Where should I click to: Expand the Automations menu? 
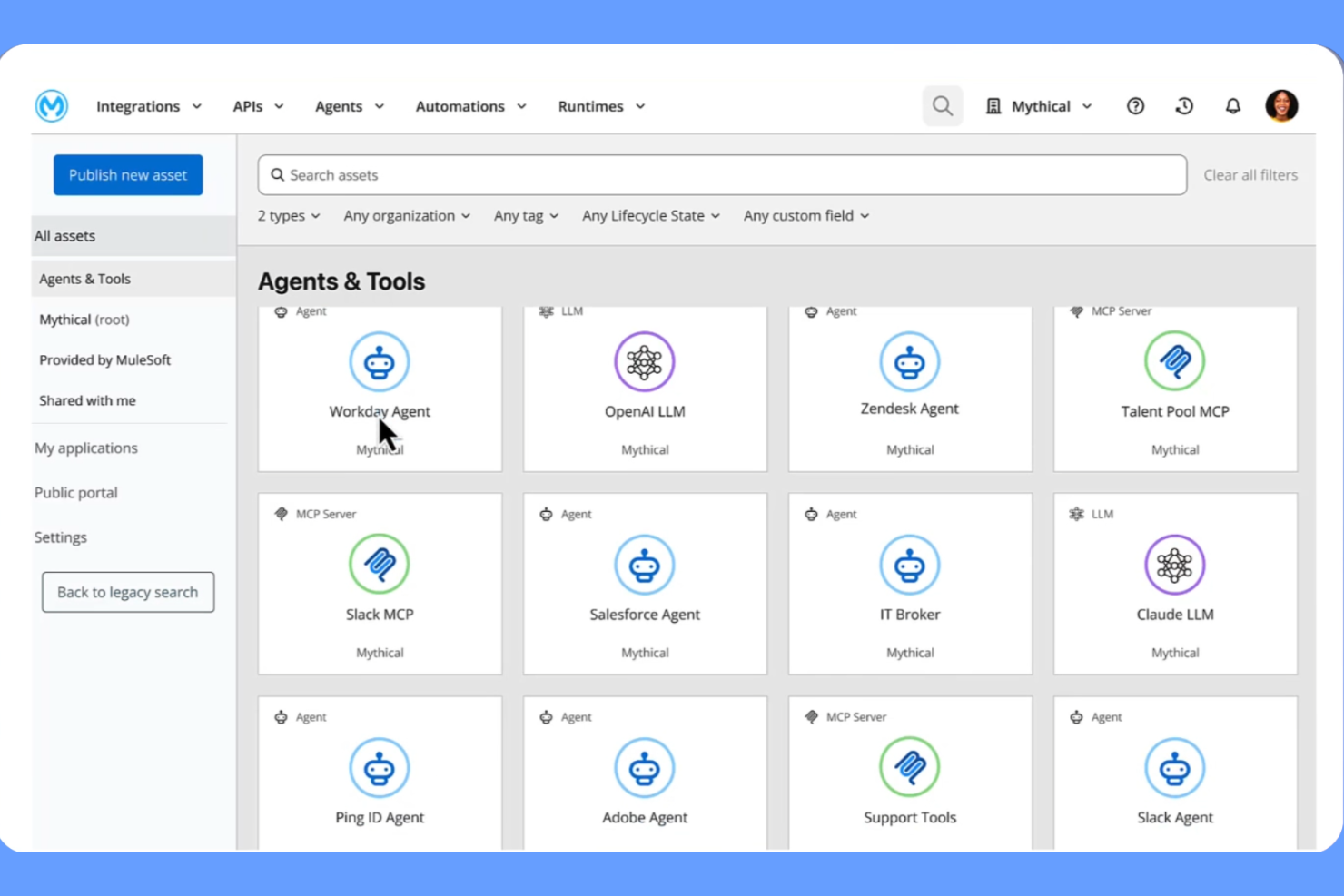click(x=470, y=106)
